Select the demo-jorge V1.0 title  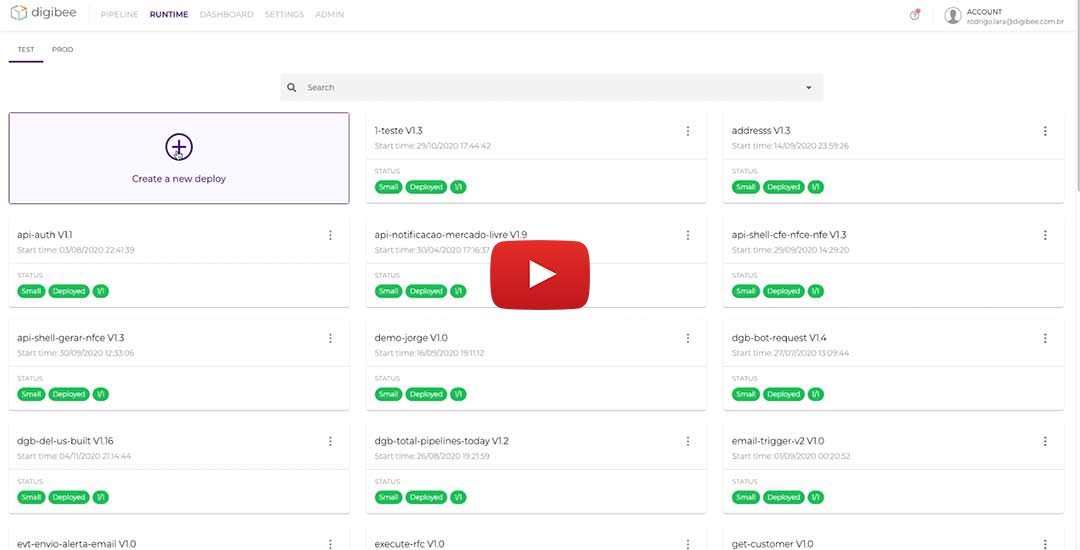411,338
